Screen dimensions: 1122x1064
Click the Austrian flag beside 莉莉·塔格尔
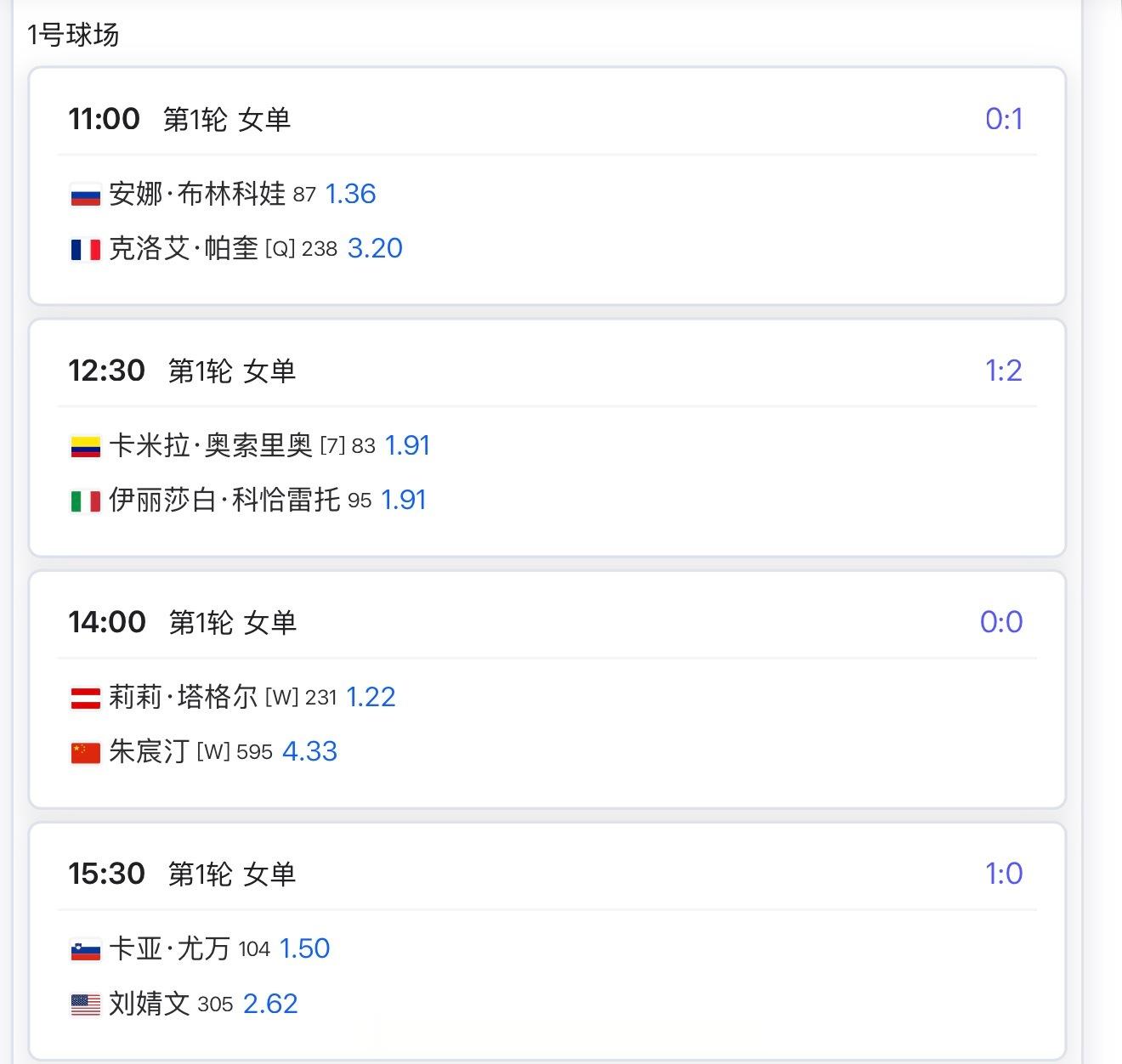coord(85,699)
